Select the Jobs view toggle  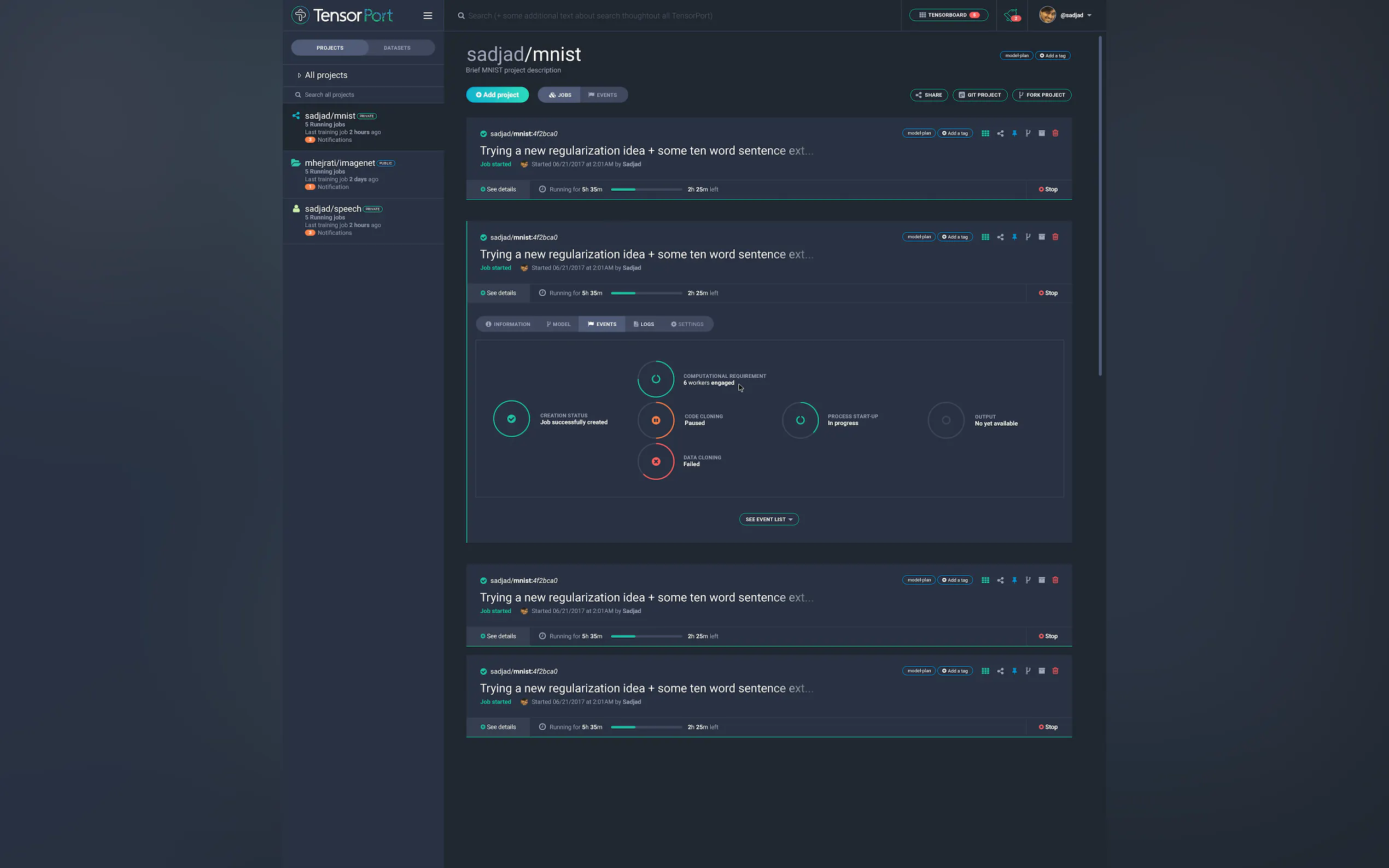click(560, 95)
